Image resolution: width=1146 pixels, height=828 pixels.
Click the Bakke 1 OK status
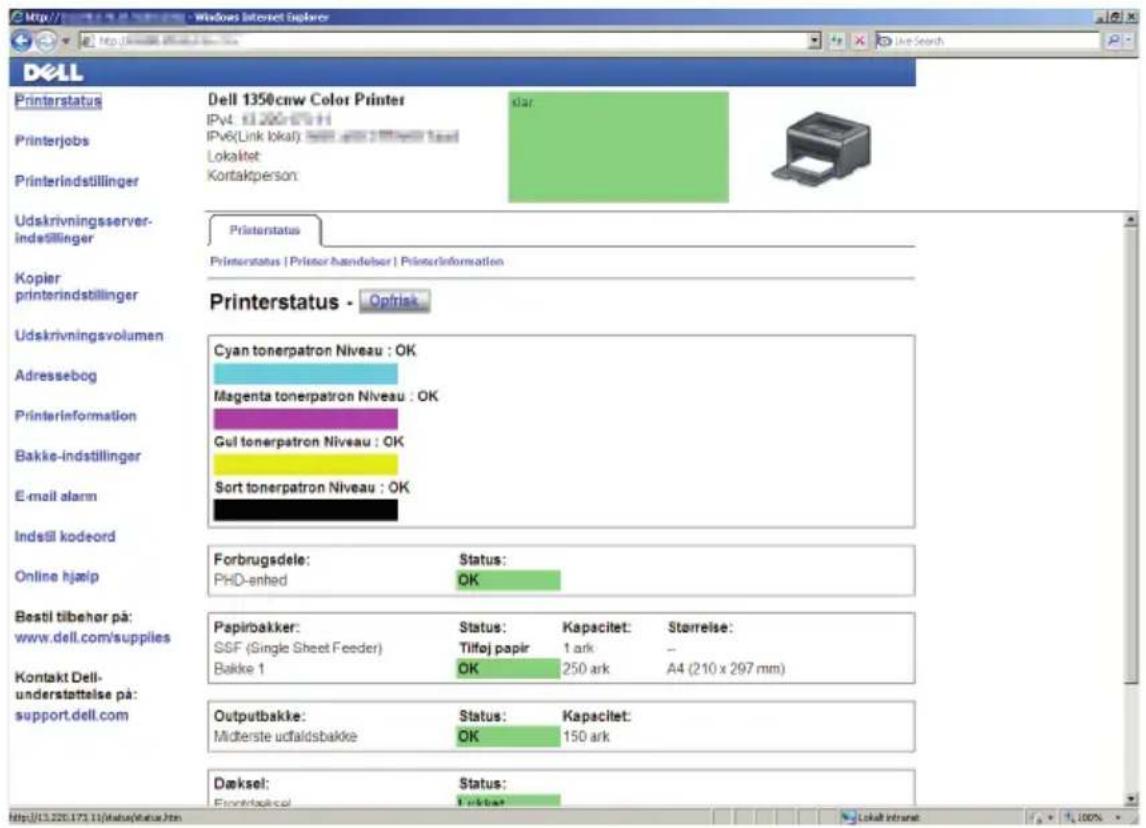pos(508,669)
